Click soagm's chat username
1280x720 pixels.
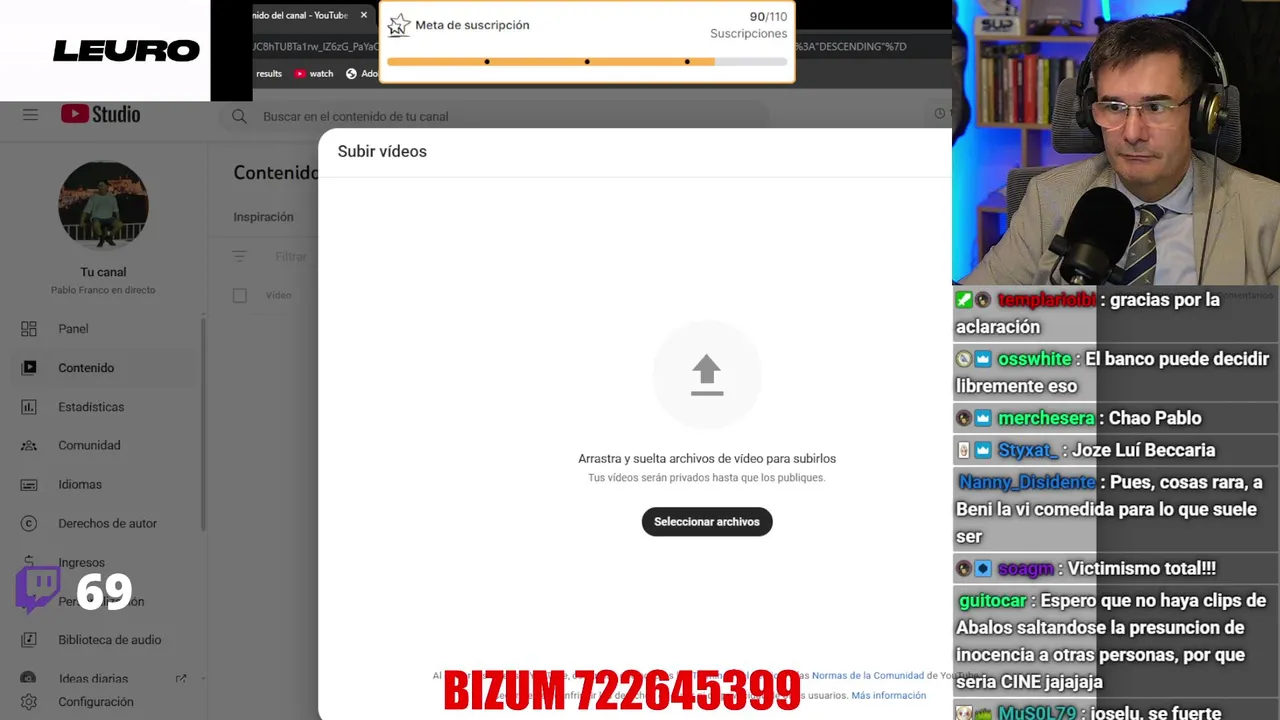(x=1026, y=568)
